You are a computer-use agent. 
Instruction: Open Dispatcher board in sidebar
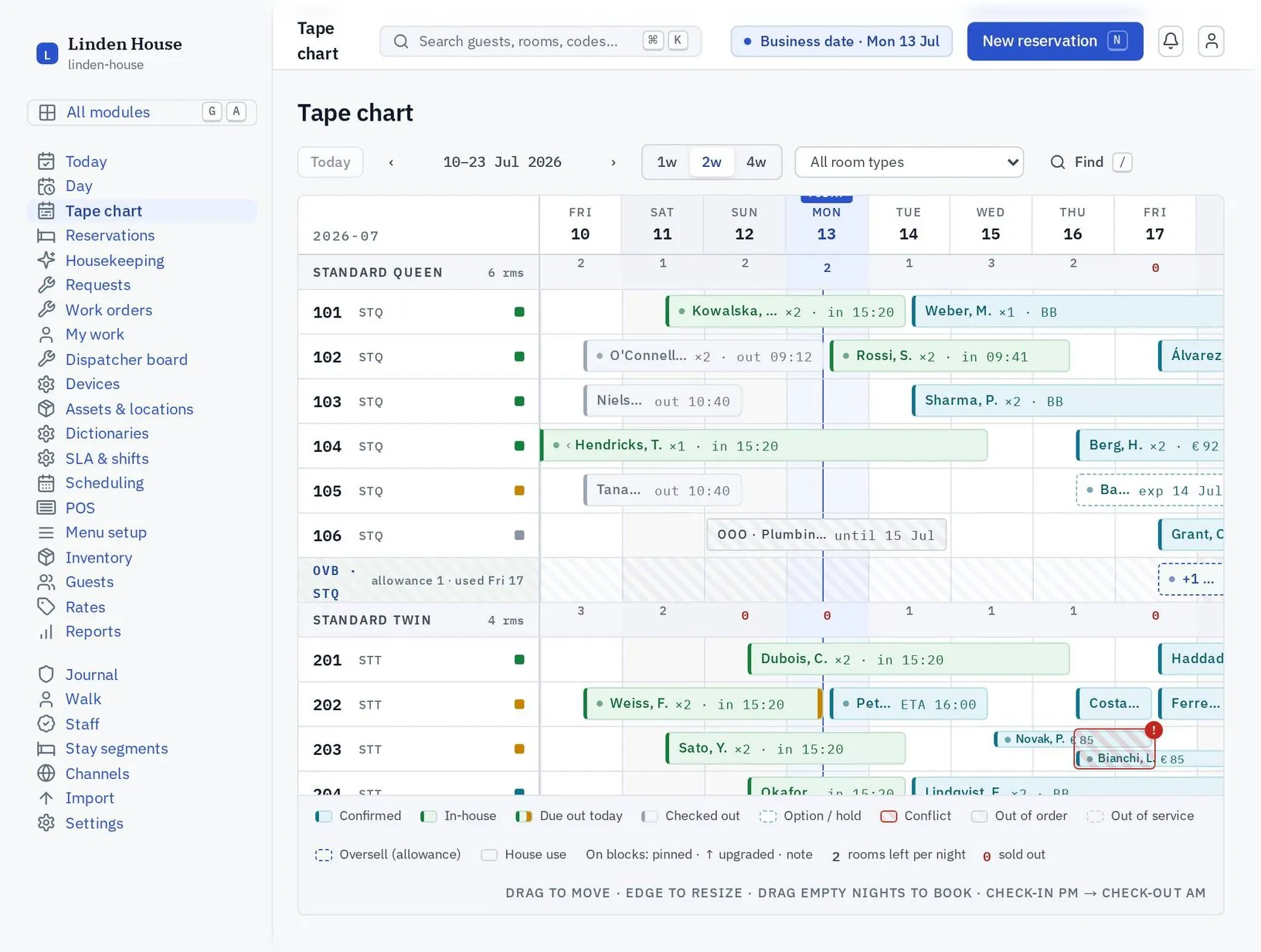[x=142, y=359]
